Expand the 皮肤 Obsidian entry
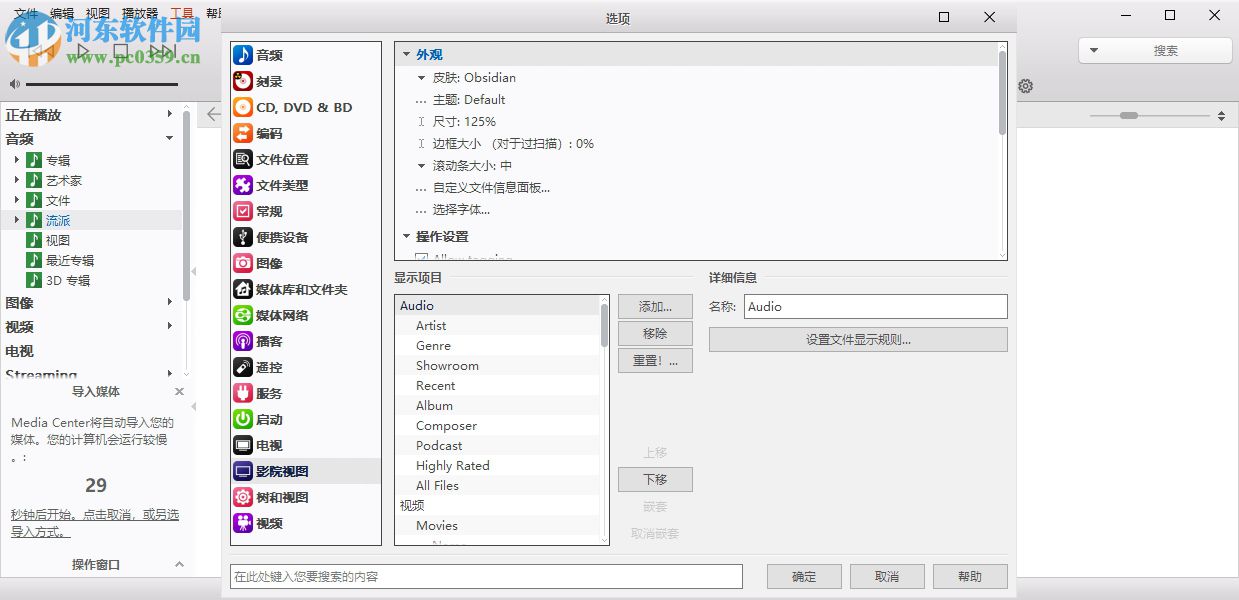This screenshot has width=1239, height=600. click(422, 77)
